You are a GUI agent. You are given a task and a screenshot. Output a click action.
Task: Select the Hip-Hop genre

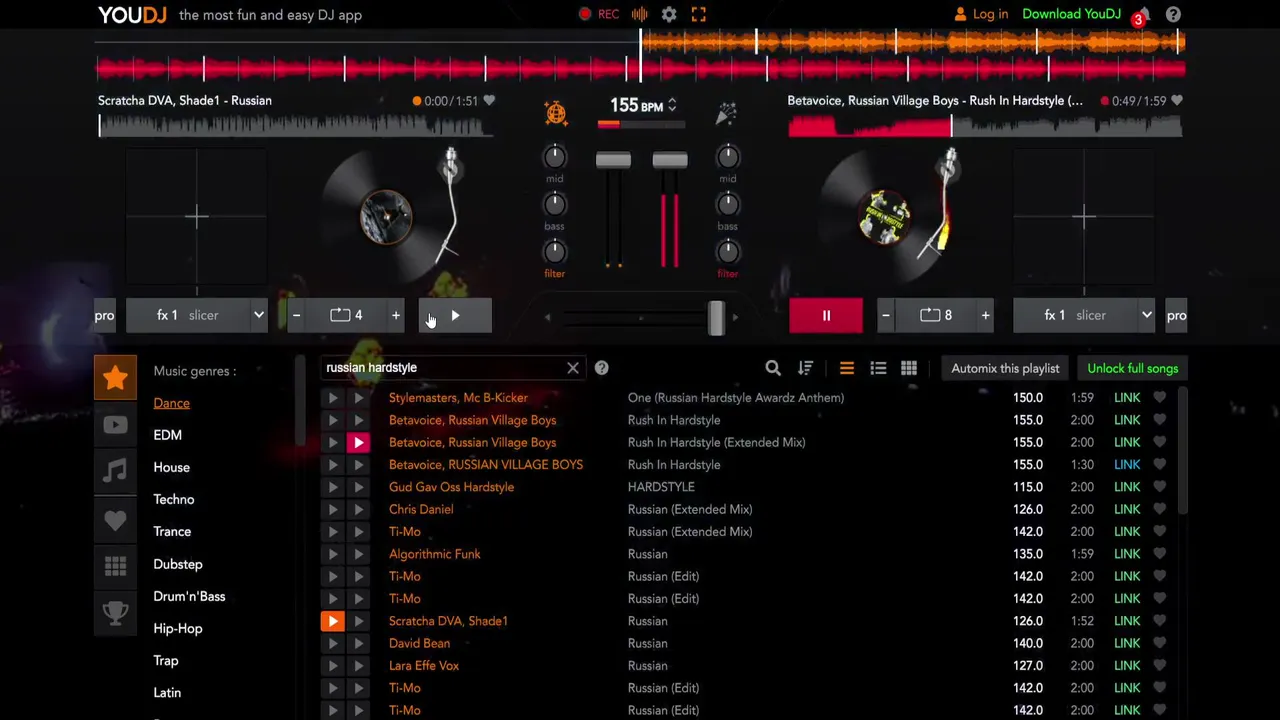tap(178, 628)
